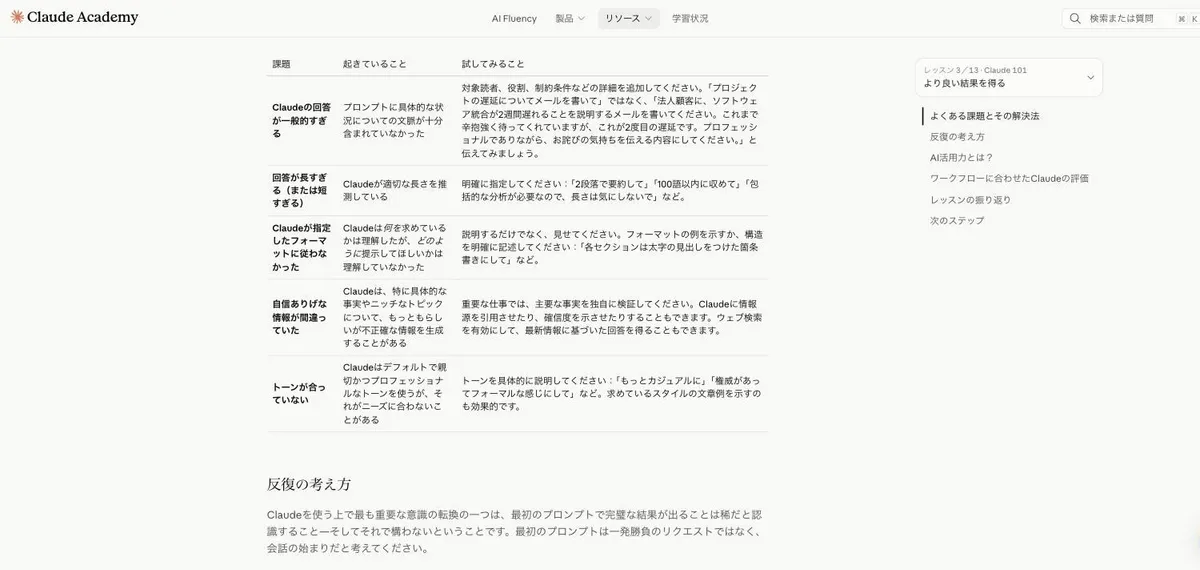
Task: Click the 説明するだけでなく、見せてください cell
Action: point(610,247)
